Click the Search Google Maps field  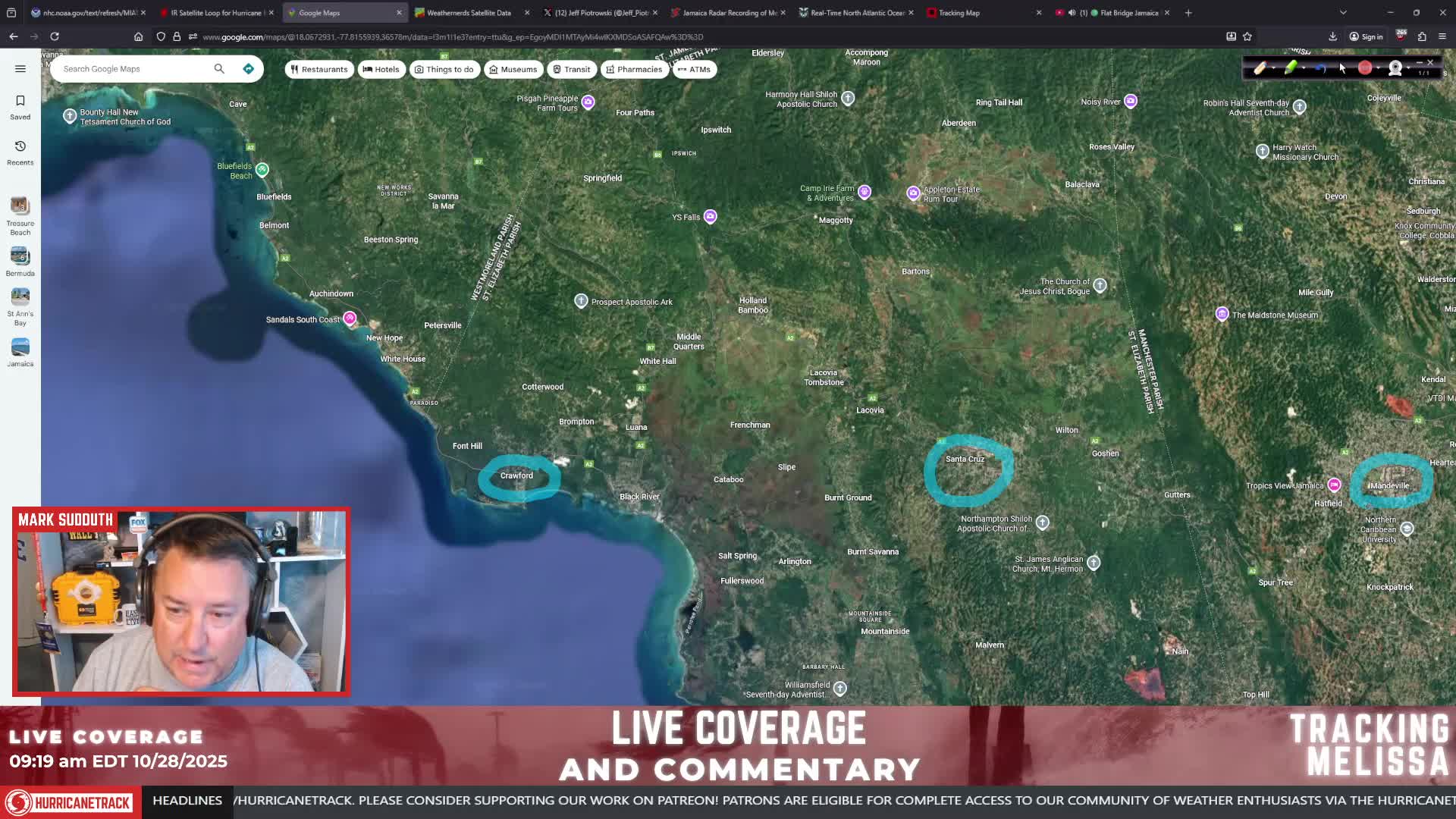click(133, 69)
